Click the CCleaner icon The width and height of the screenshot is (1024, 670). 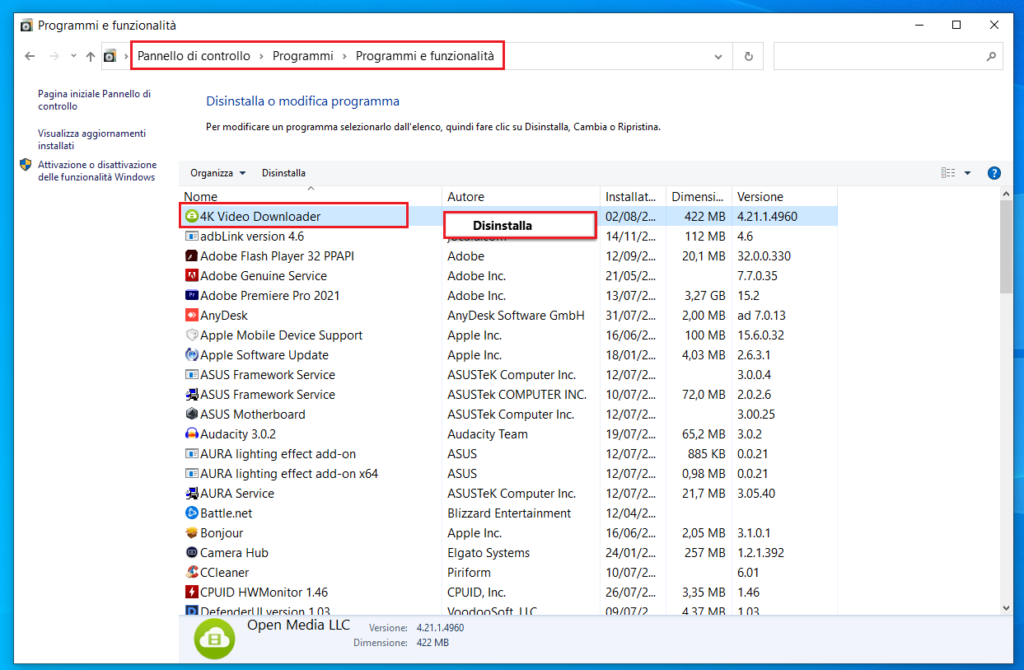(192, 572)
